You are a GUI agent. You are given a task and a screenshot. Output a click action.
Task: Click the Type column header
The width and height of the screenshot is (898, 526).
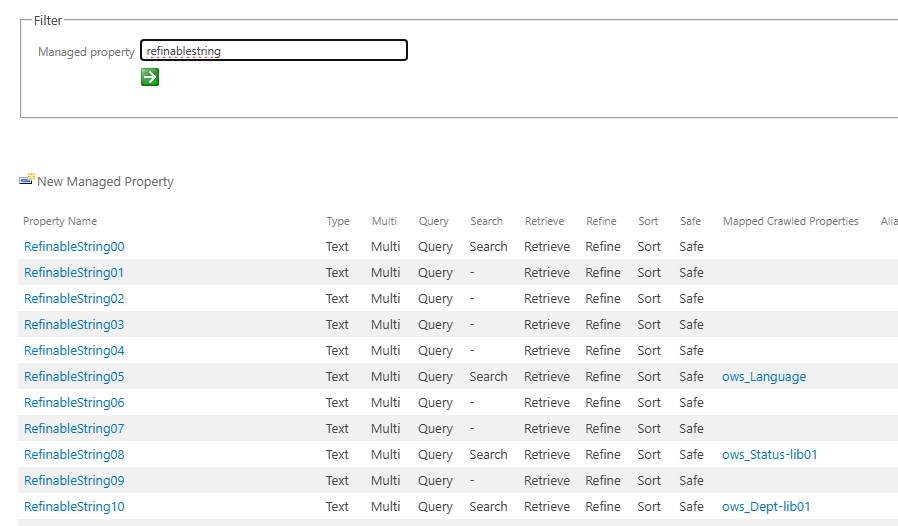(x=338, y=221)
